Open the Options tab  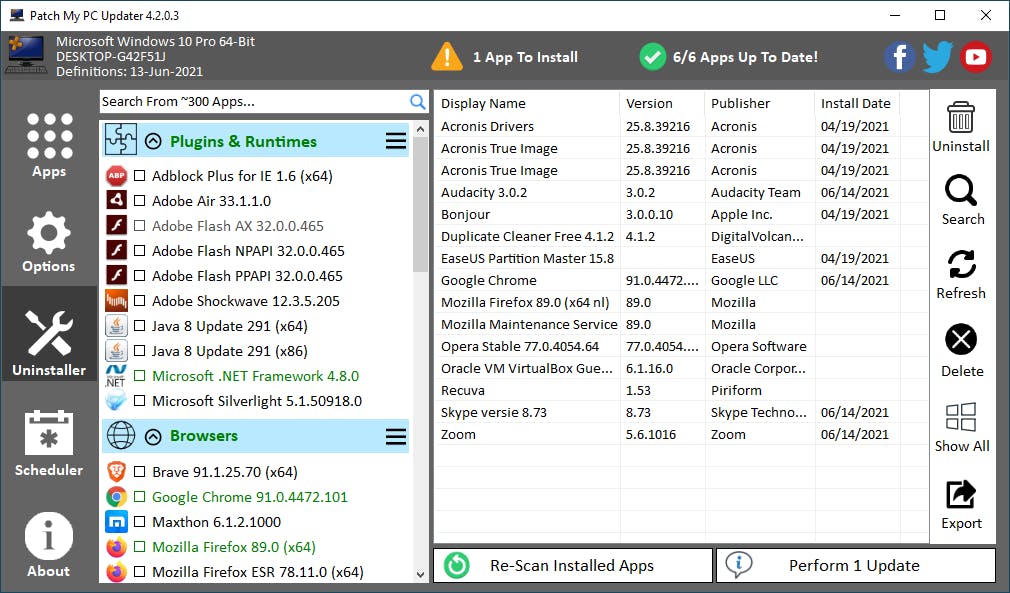tap(49, 241)
